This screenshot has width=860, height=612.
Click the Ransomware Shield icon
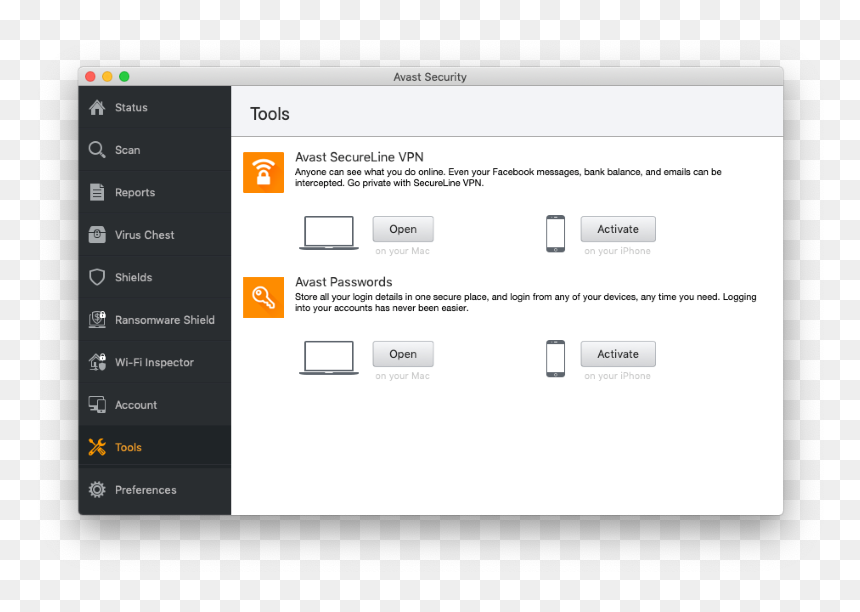(97, 319)
